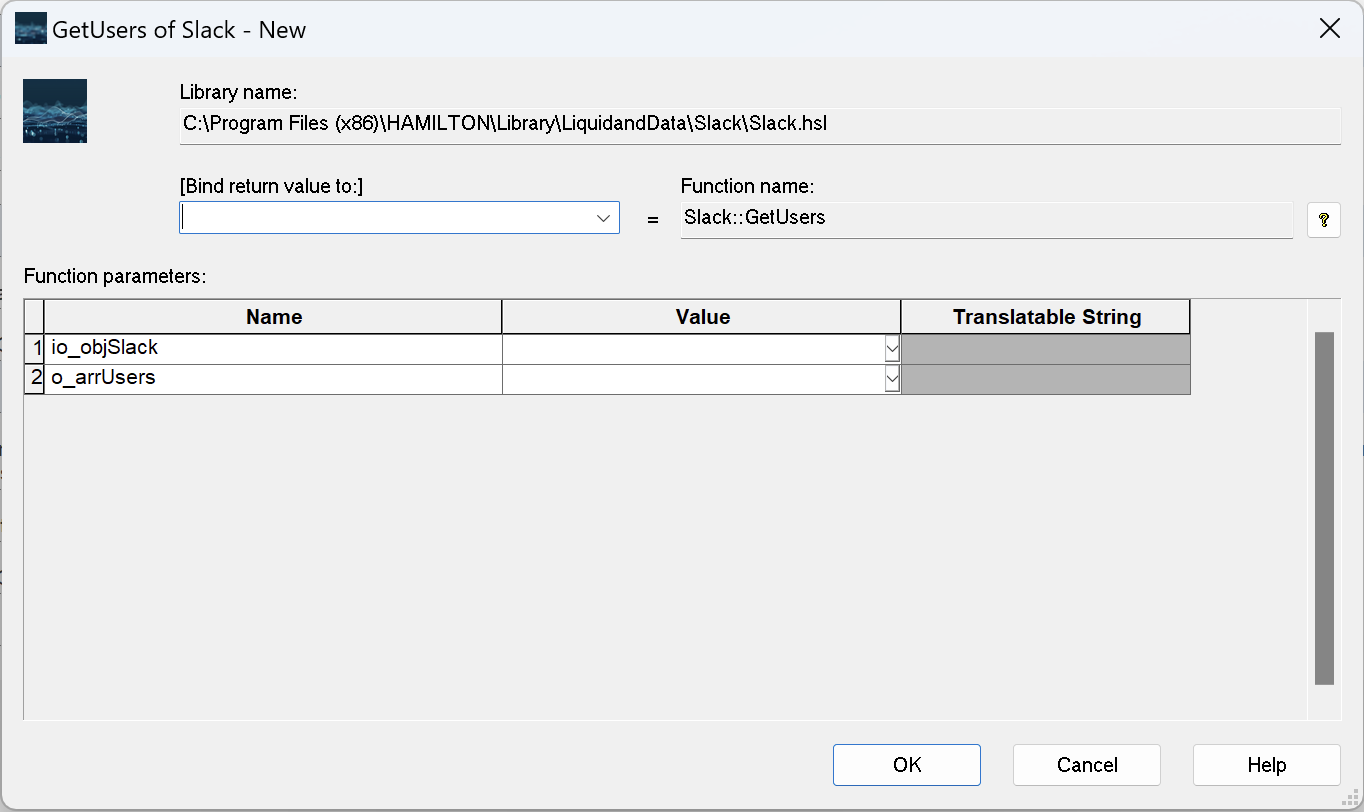Open value dropdown for o_arrUsers

click(892, 379)
